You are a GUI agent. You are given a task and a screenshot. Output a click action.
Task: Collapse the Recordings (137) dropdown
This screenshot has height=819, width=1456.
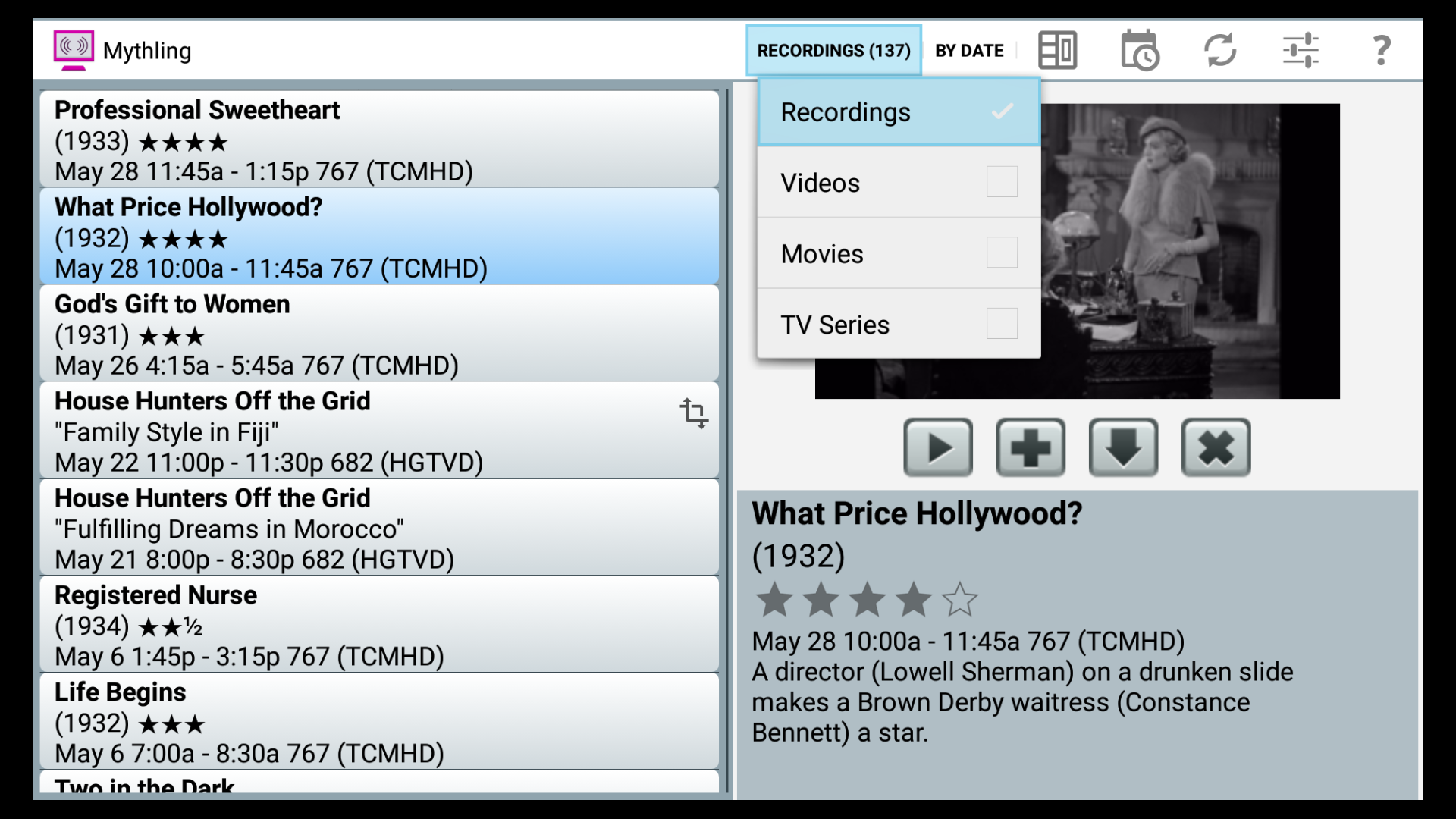(833, 50)
